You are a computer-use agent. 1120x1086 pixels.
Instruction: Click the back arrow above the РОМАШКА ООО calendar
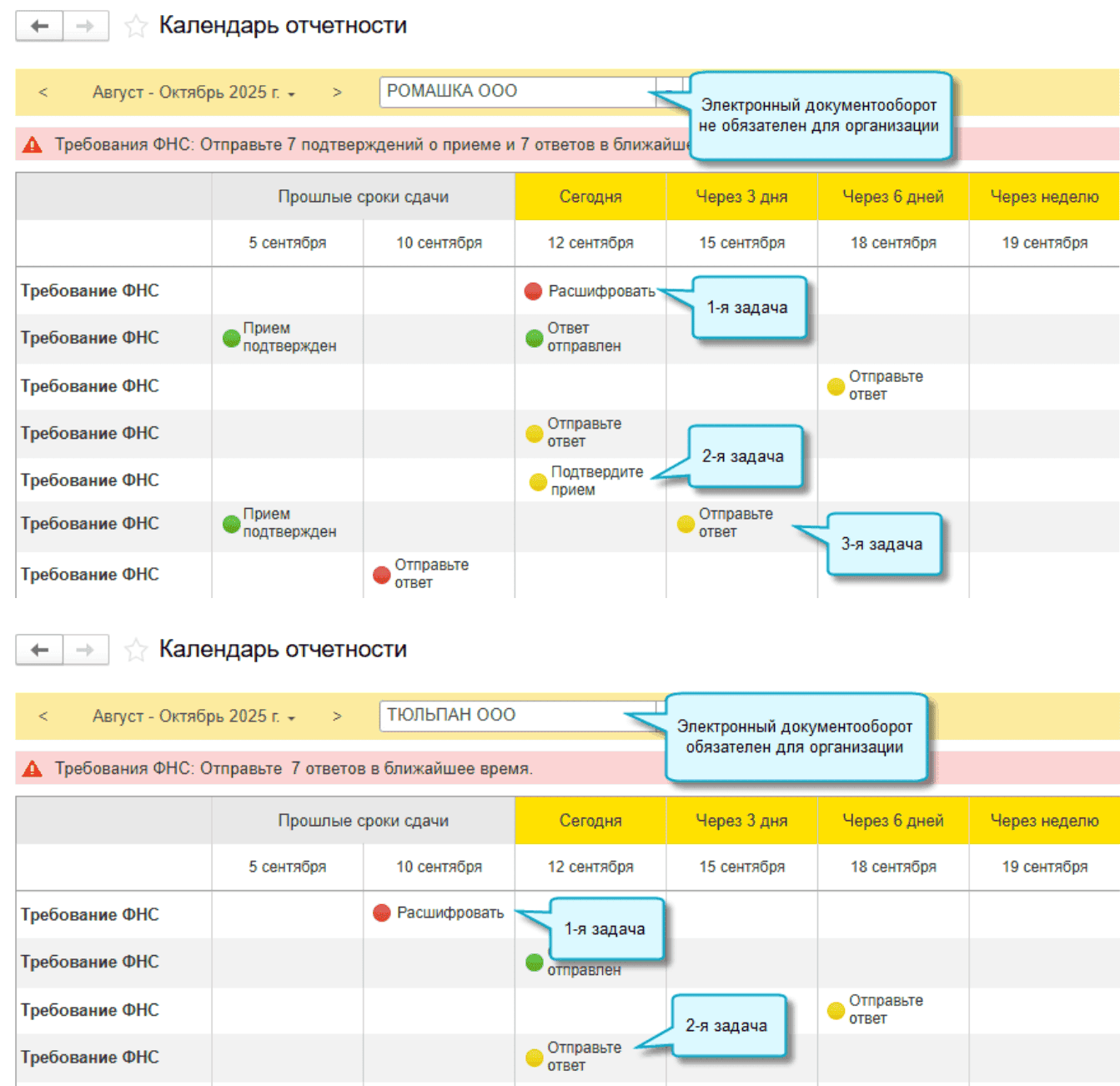(x=39, y=26)
